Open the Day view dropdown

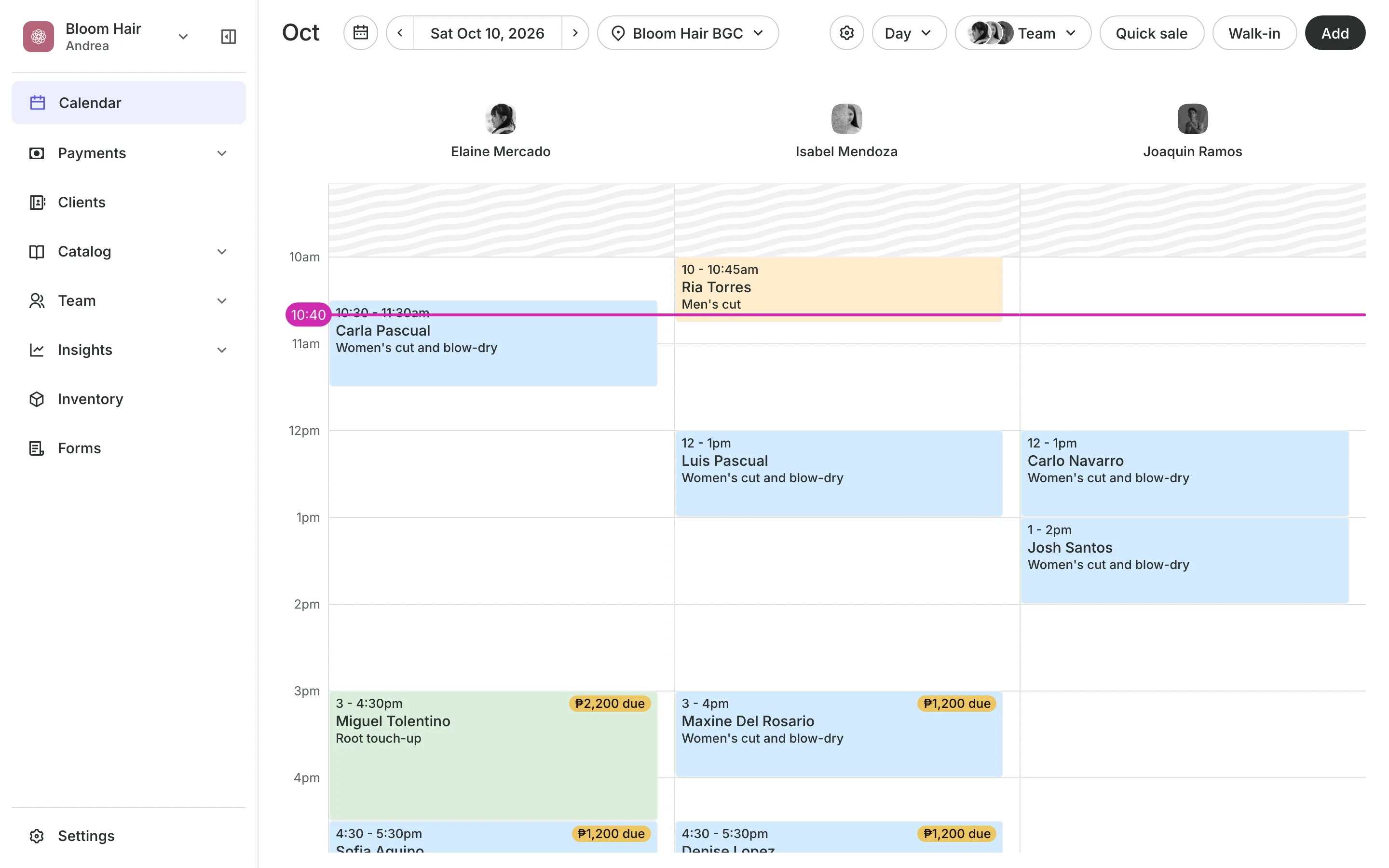point(909,33)
